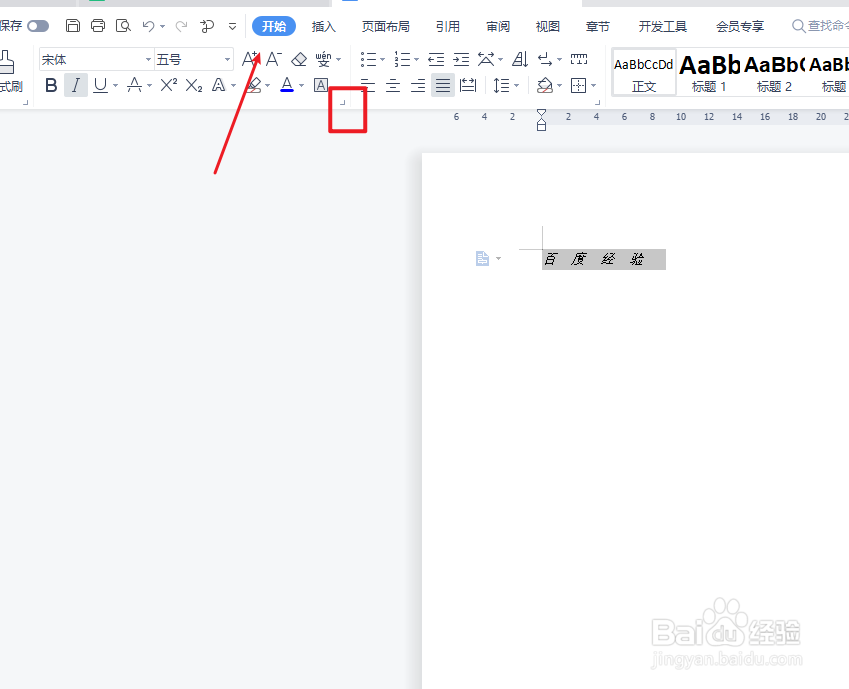The width and height of the screenshot is (849, 689).
Task: Expand highlight color dropdown arrow
Action: [267, 86]
